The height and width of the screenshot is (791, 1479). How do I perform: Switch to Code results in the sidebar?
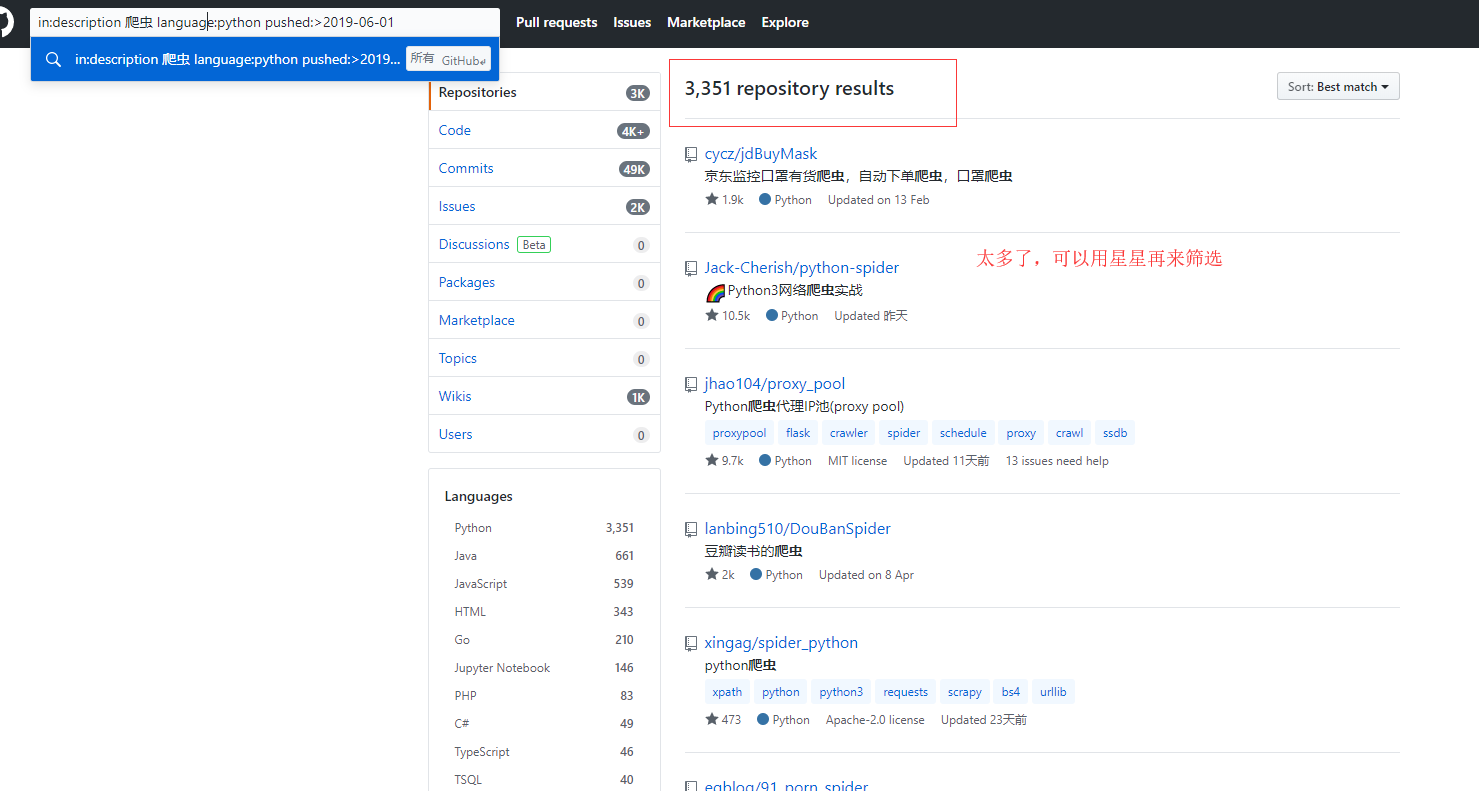click(x=544, y=130)
